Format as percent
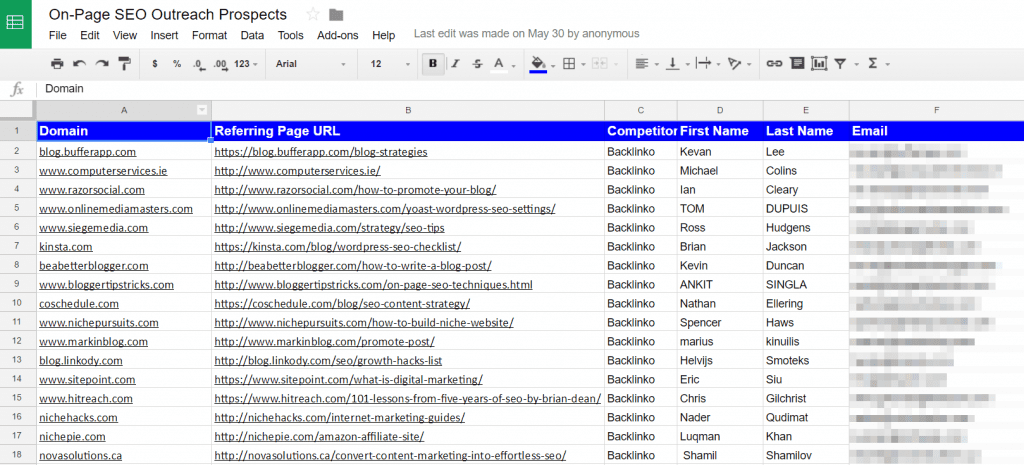1024x465 pixels. pyautogui.click(x=177, y=63)
